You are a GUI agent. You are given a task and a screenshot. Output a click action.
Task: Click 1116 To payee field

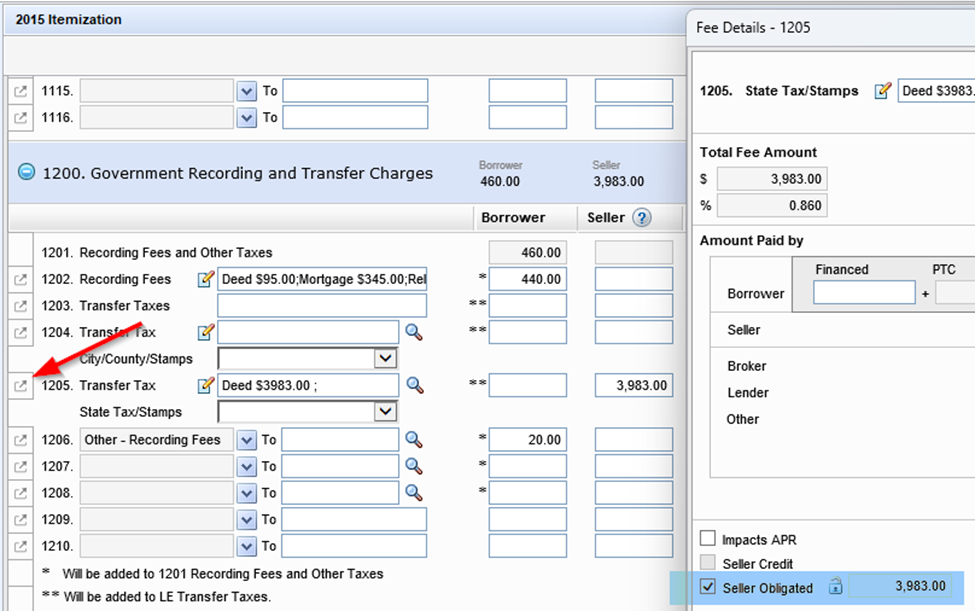(x=355, y=117)
